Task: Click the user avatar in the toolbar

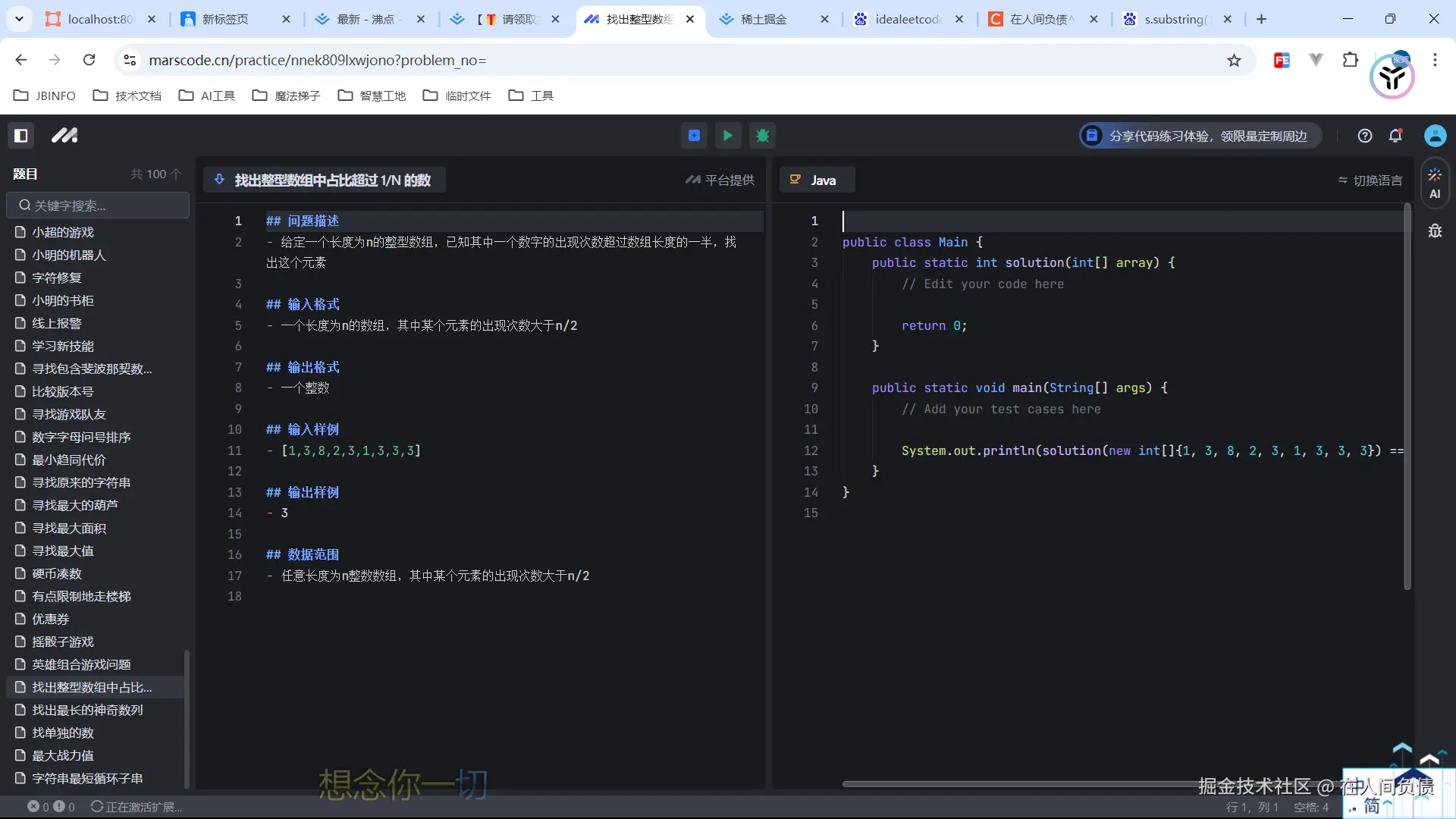Action: coord(1435,136)
